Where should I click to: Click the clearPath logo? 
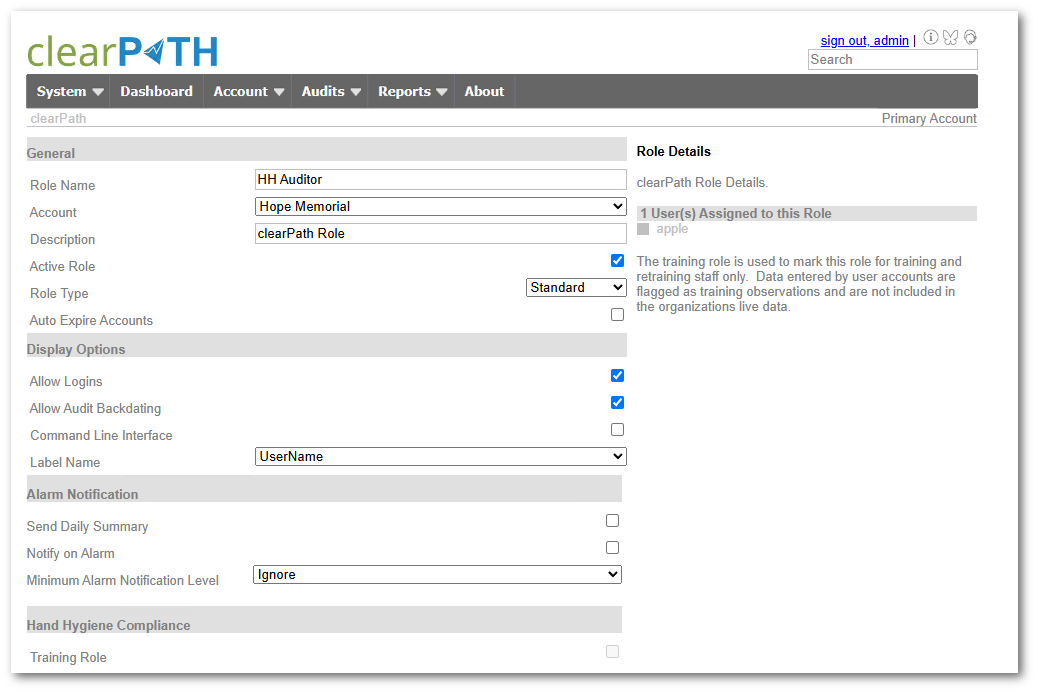pyautogui.click(x=122, y=52)
